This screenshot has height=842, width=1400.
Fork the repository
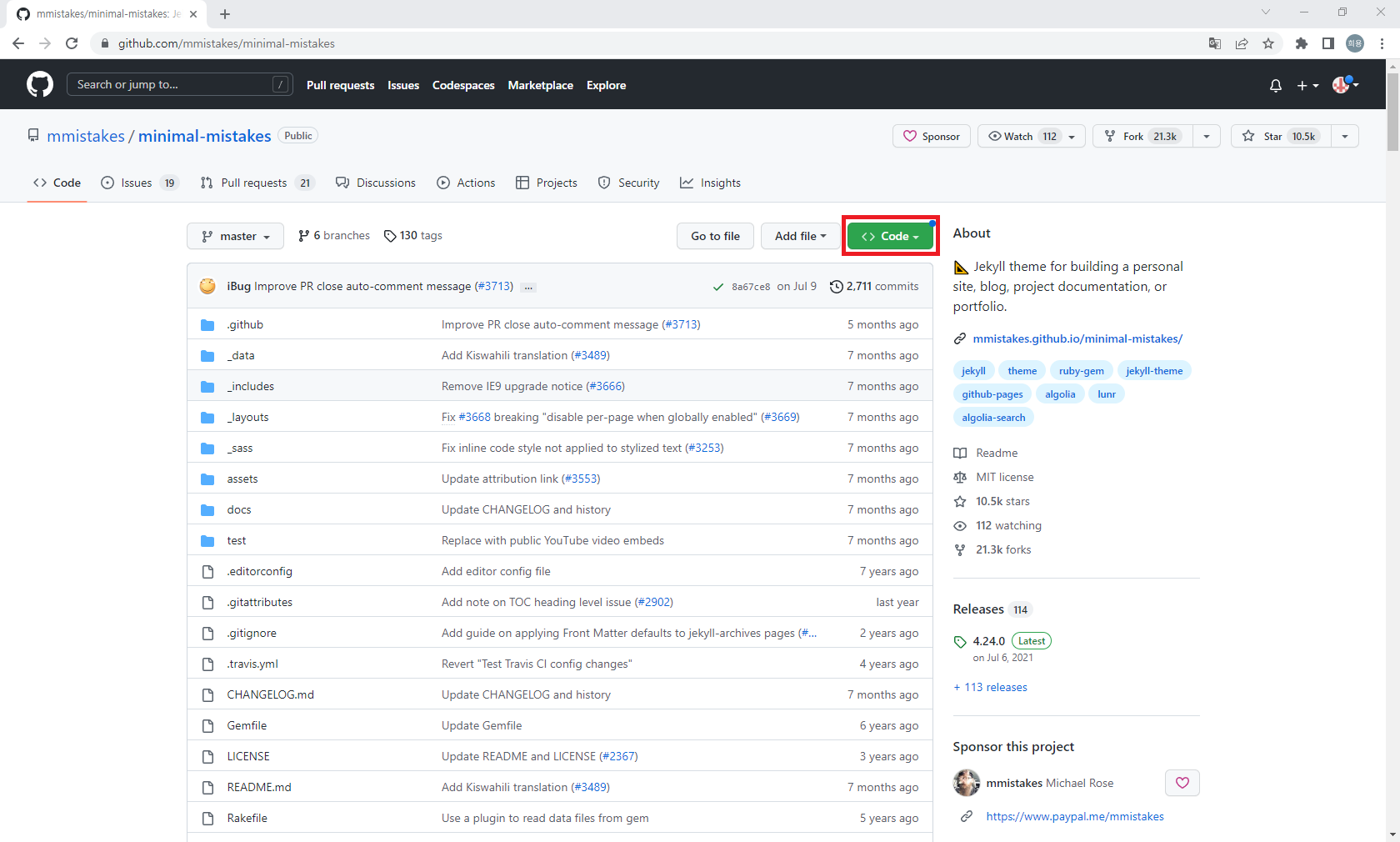click(1142, 136)
